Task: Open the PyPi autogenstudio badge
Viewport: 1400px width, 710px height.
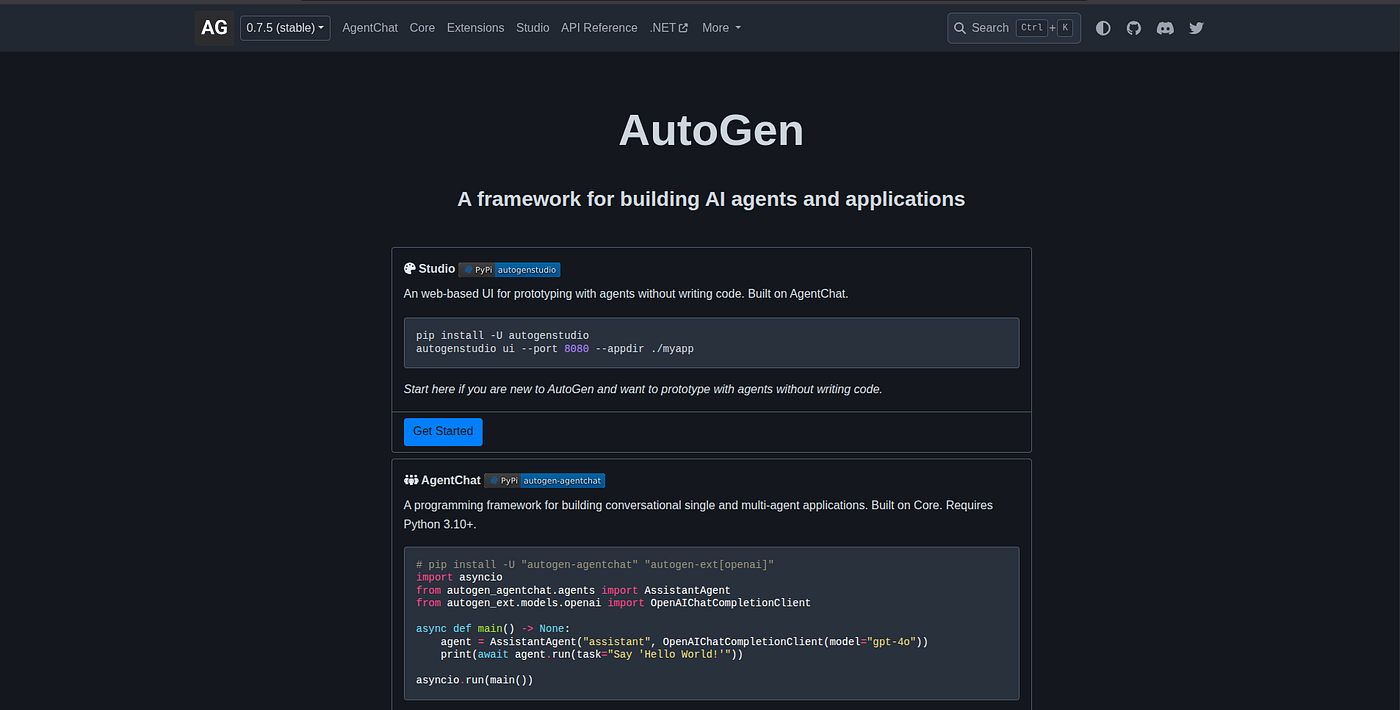Action: pos(509,270)
